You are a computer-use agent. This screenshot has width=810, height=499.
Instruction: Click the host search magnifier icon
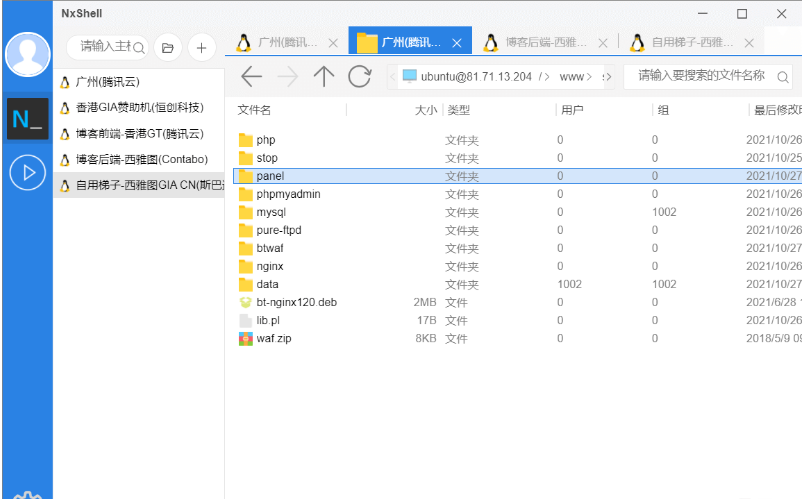138,48
